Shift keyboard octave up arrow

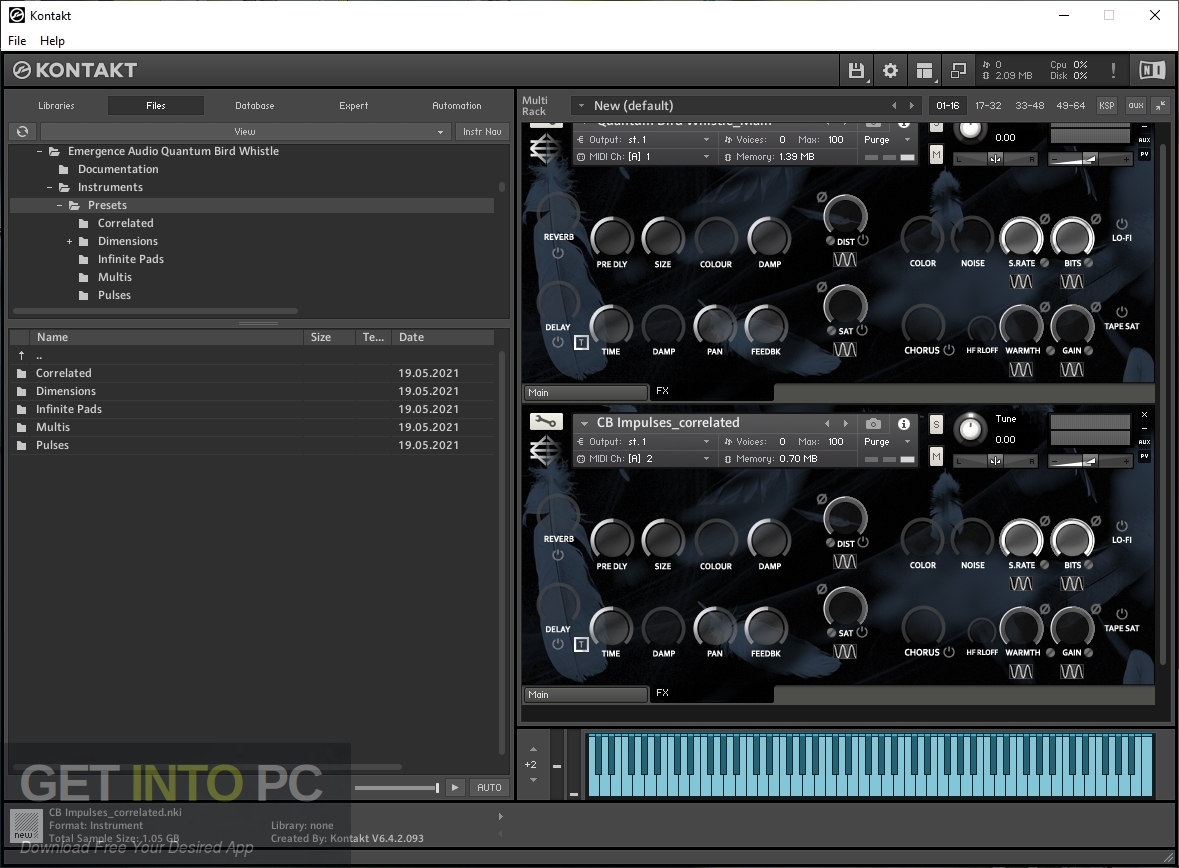[533, 749]
